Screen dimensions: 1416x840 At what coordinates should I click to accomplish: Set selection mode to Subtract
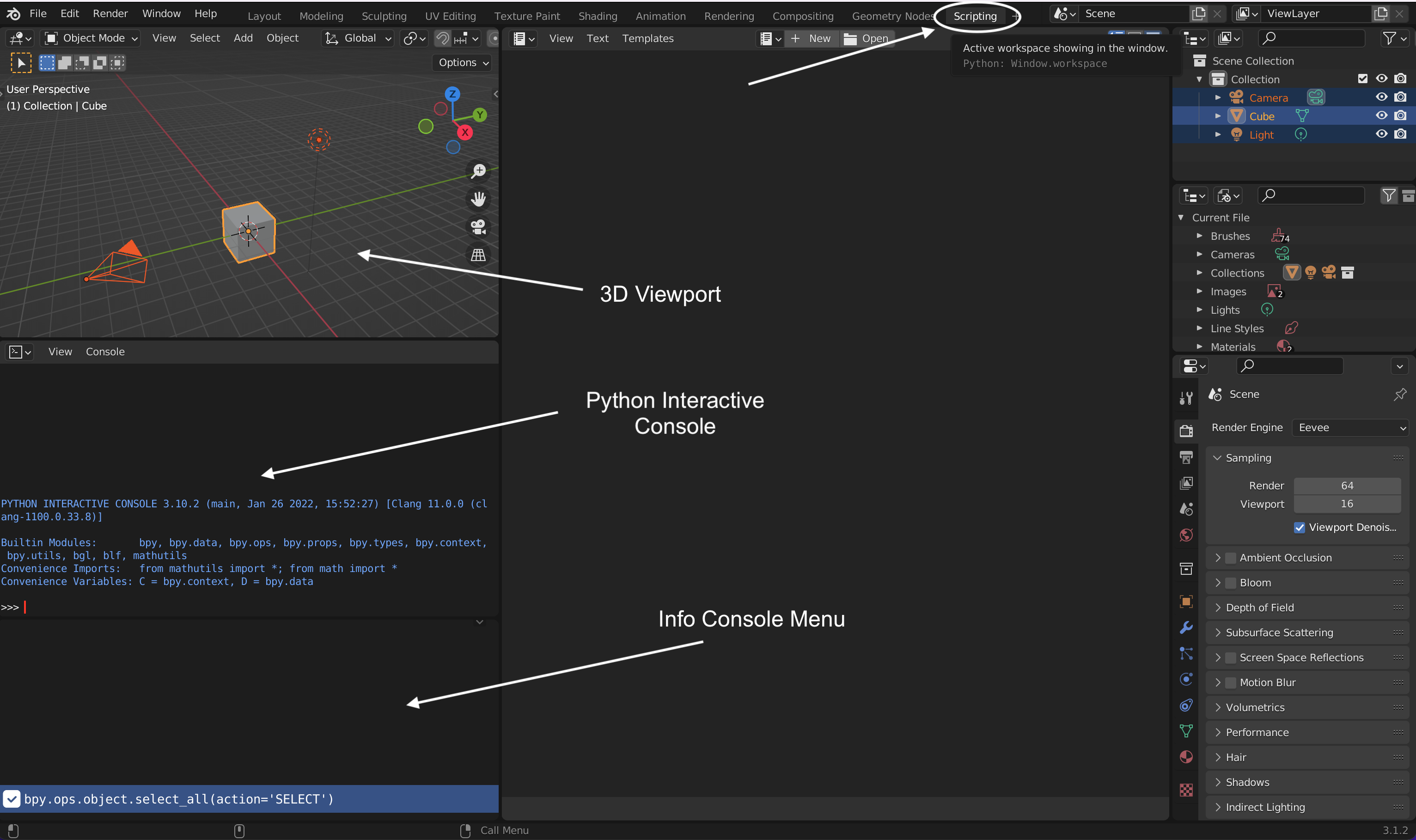[82, 63]
